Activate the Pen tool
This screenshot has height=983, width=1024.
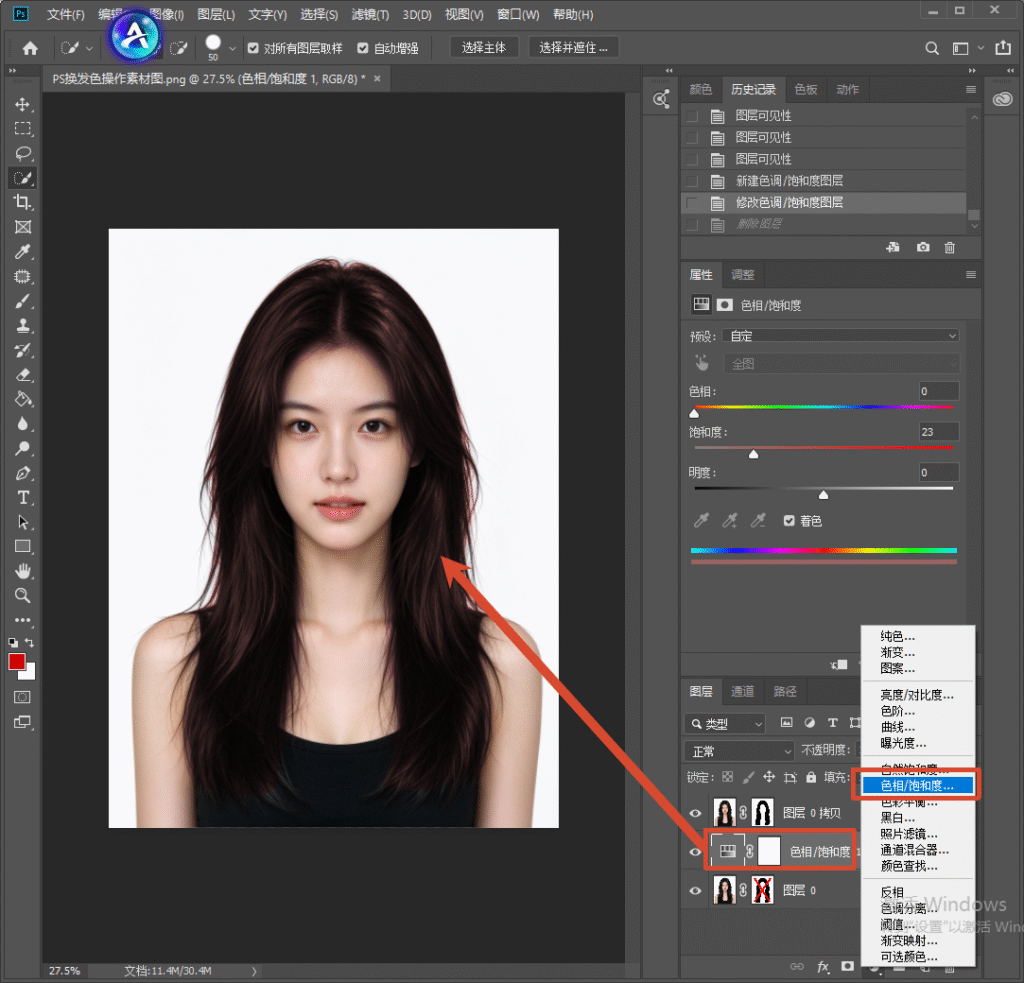click(x=23, y=473)
